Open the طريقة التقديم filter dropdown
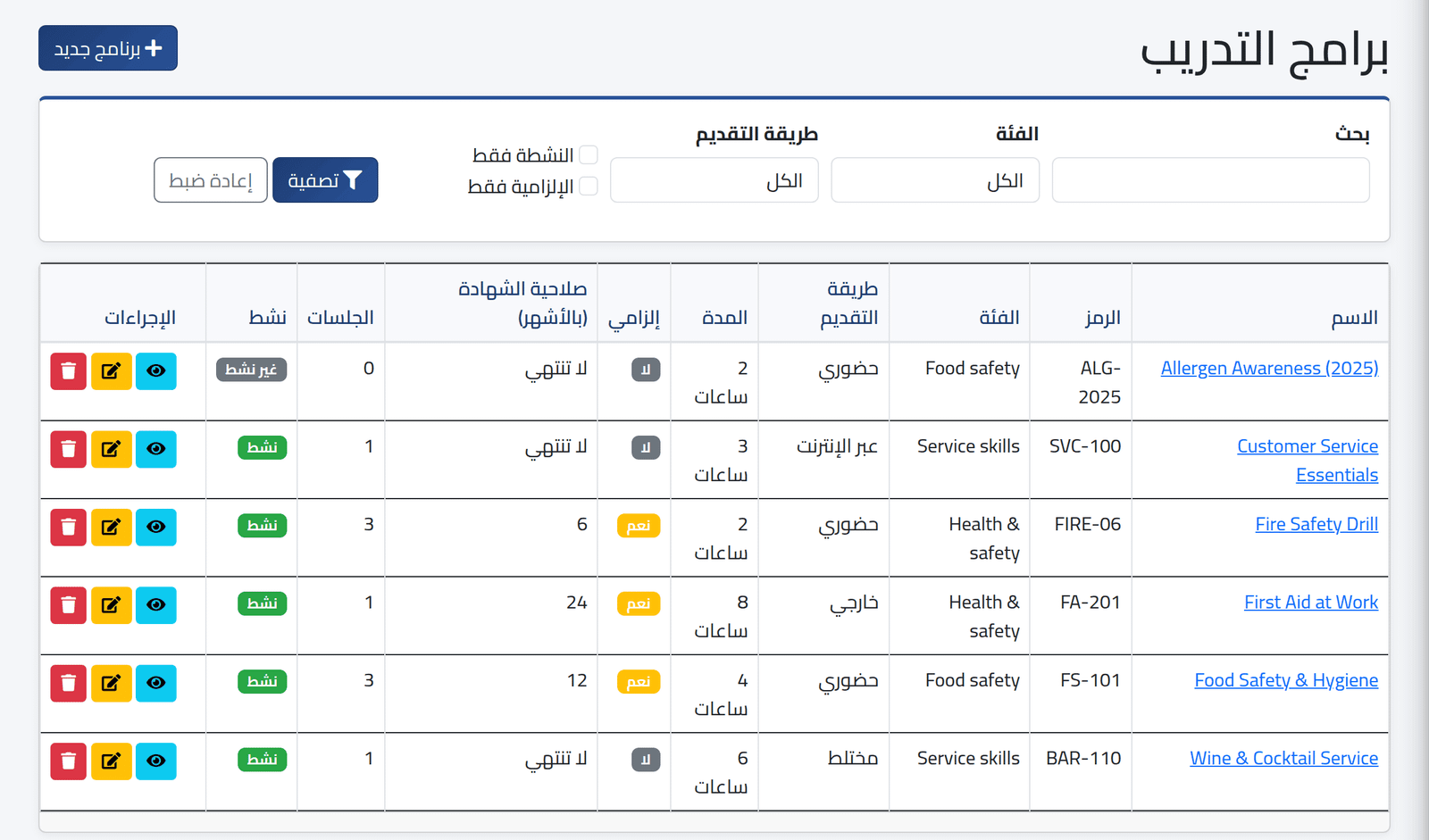 point(714,180)
